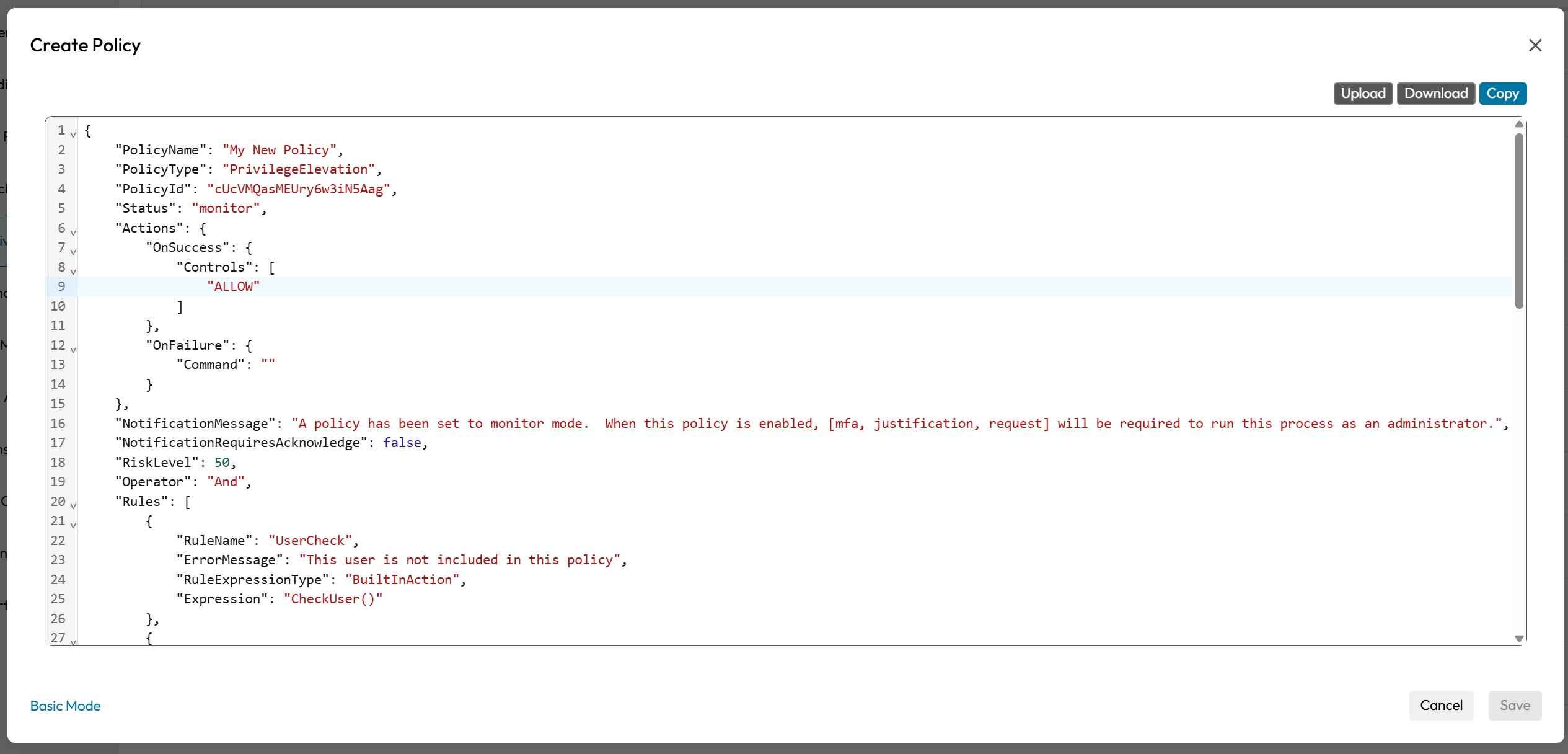The width and height of the screenshot is (1568, 754).
Task: Copy the policy JSON
Action: click(1502, 94)
